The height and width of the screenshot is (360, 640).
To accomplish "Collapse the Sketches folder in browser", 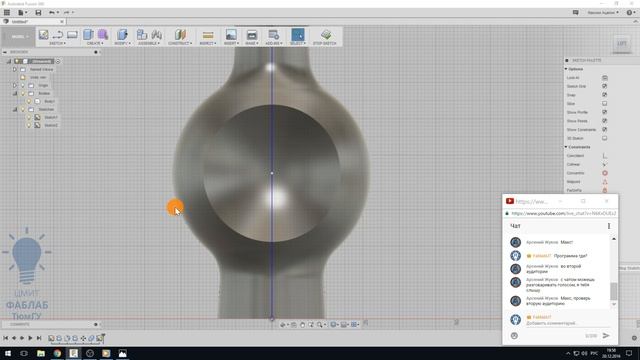I will coord(15,109).
